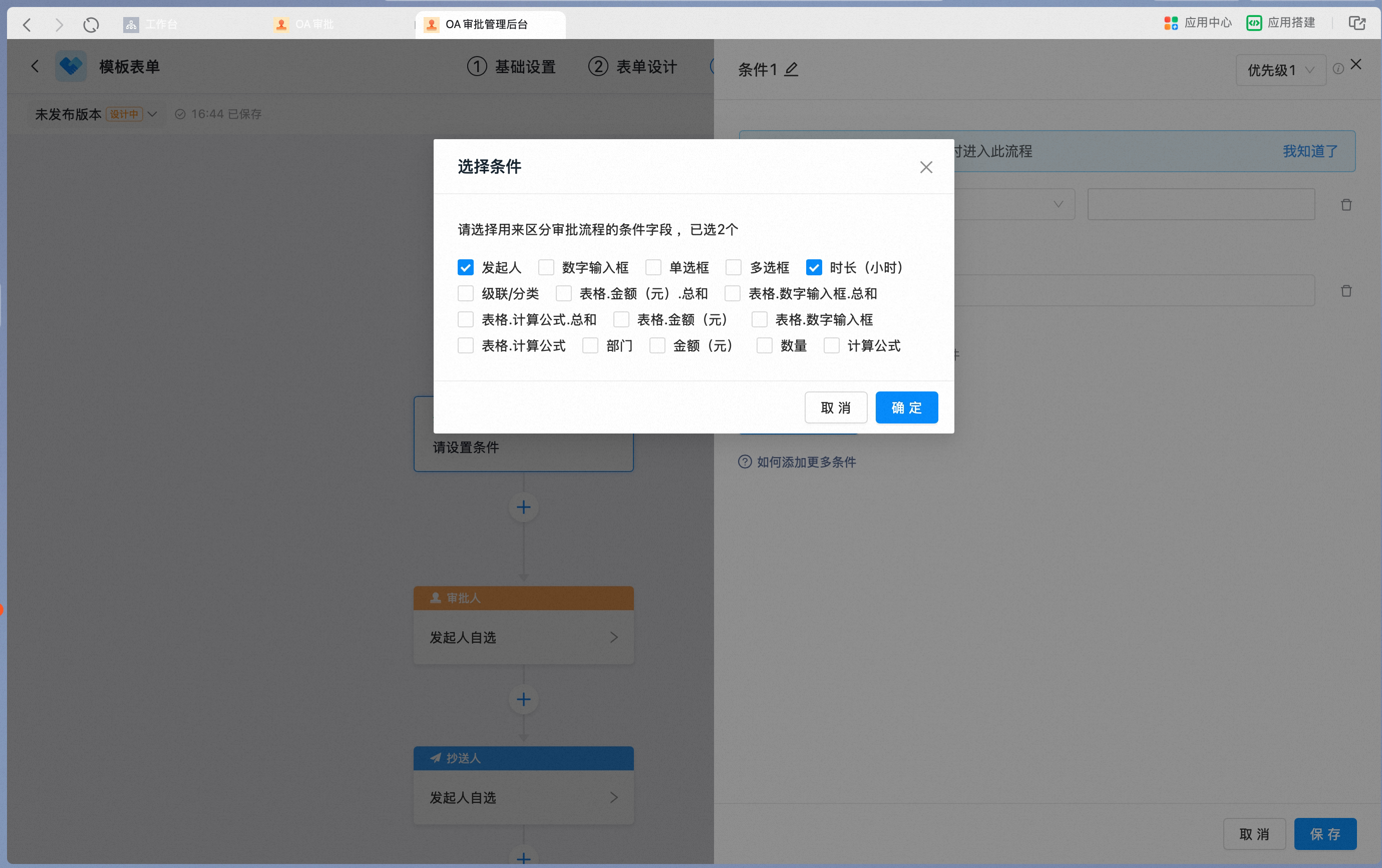Check the 发起人 checkbox

[x=466, y=268]
